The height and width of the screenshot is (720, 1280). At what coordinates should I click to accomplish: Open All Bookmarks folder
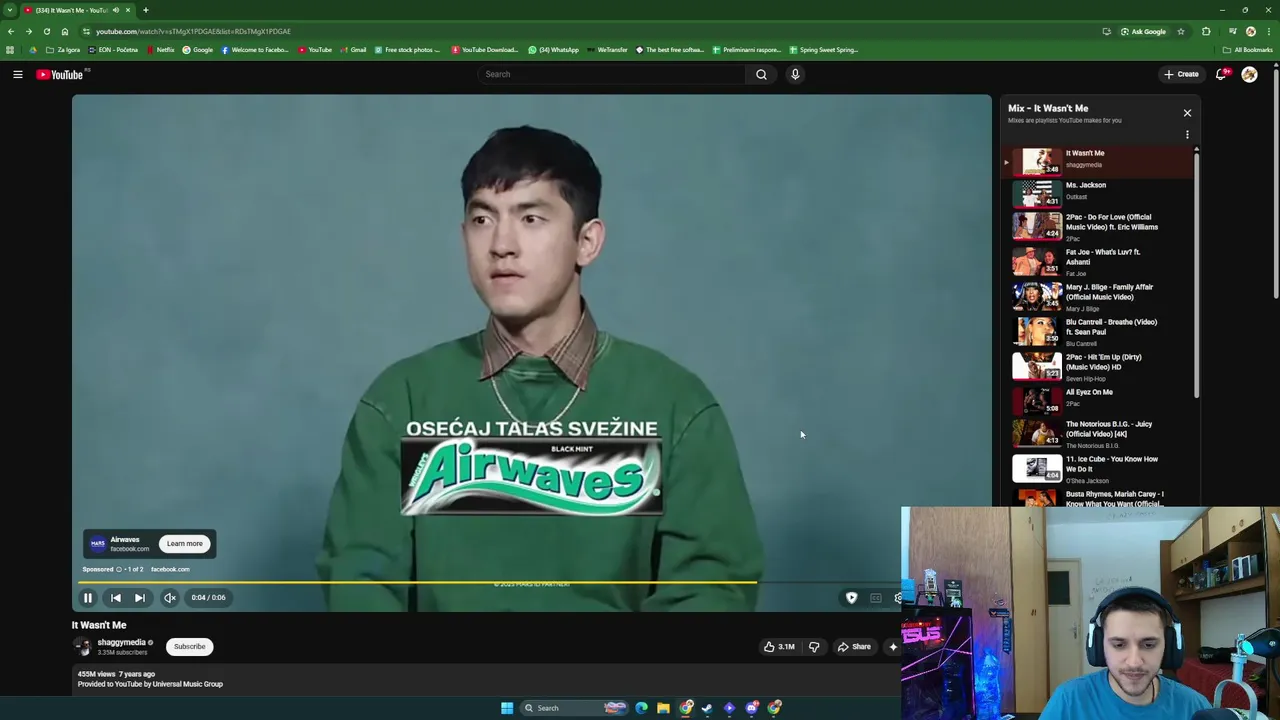[x=1247, y=50]
